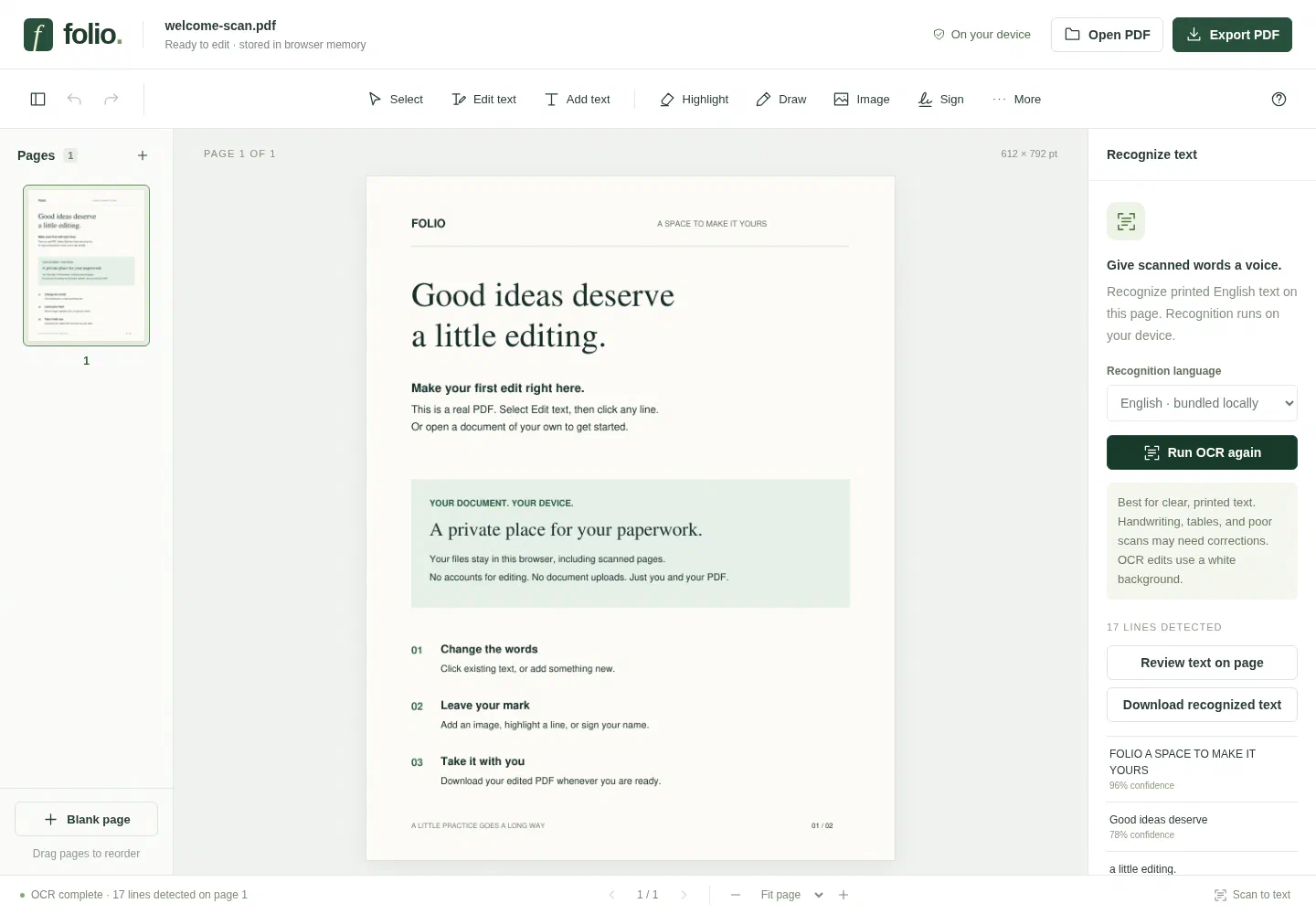Image resolution: width=1316 pixels, height=914 pixels.
Task: Select the Draw tool
Action: click(x=781, y=99)
